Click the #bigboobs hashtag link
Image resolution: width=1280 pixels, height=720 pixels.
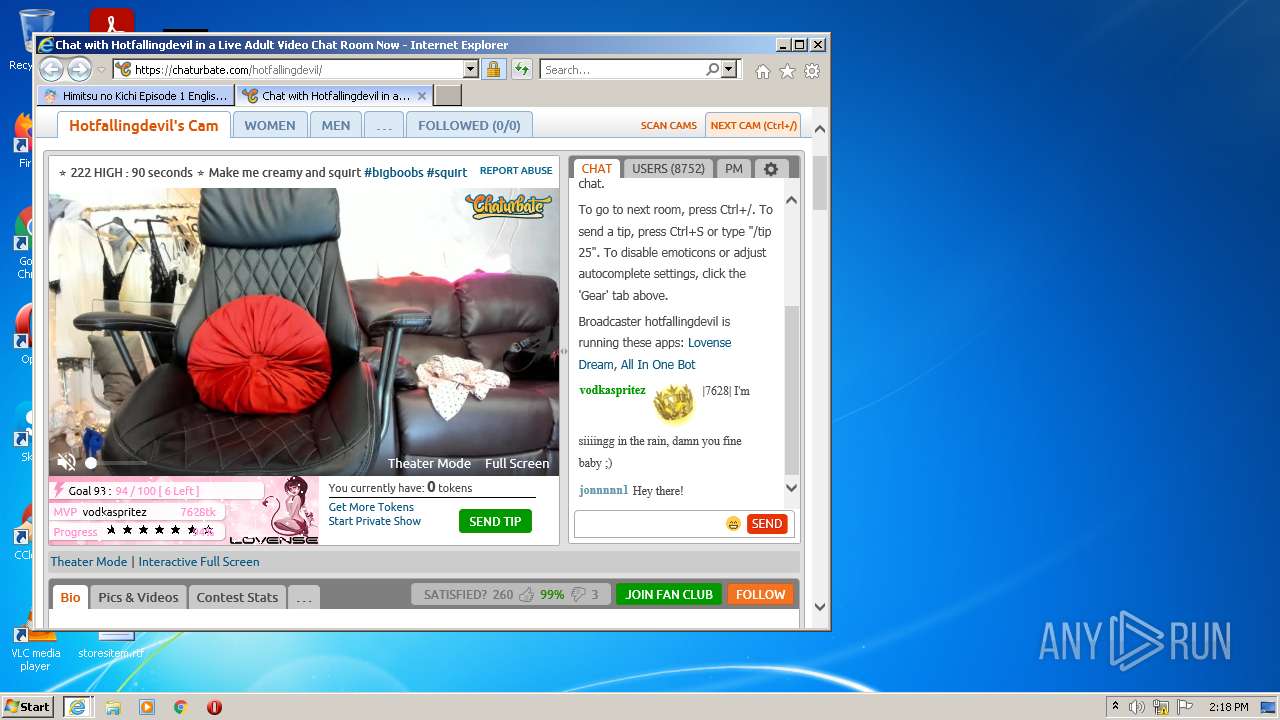(x=394, y=172)
